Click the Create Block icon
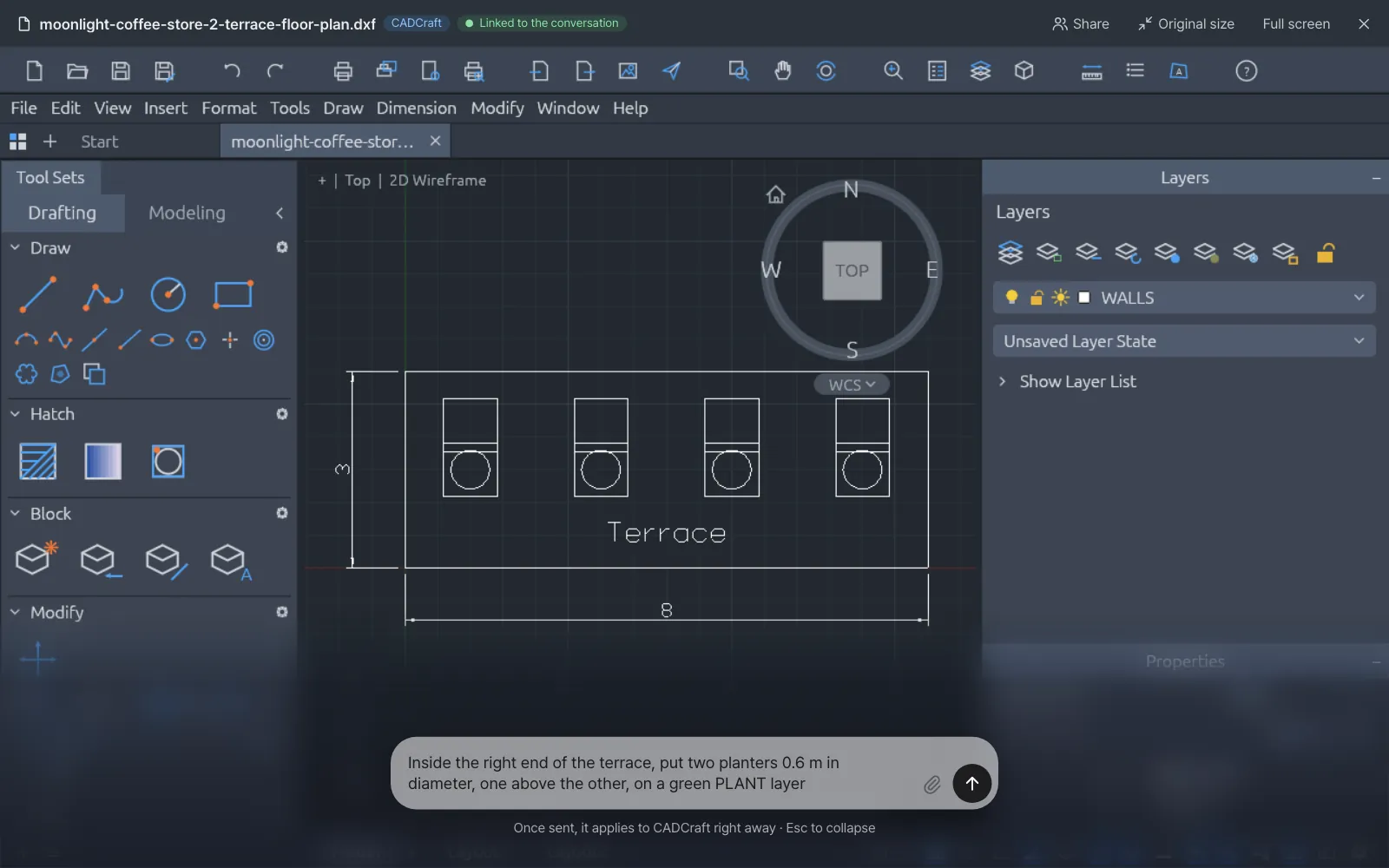This screenshot has height=868, width=1389. pyautogui.click(x=36, y=559)
